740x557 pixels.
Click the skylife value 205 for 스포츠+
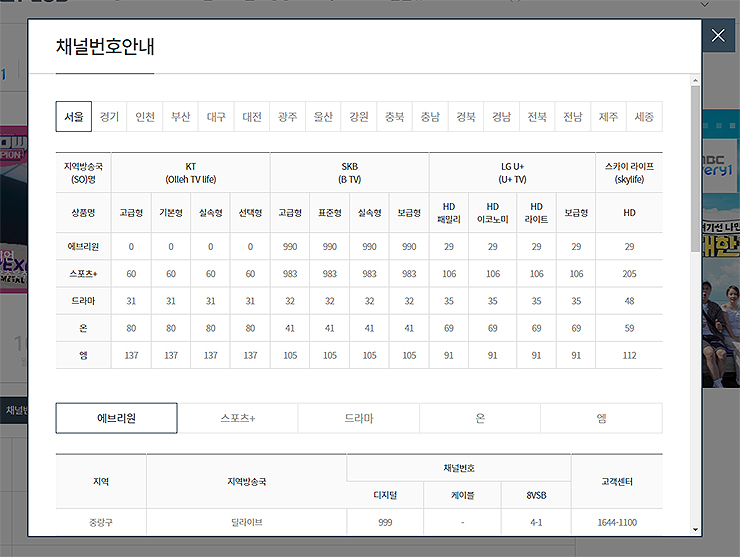(629, 274)
